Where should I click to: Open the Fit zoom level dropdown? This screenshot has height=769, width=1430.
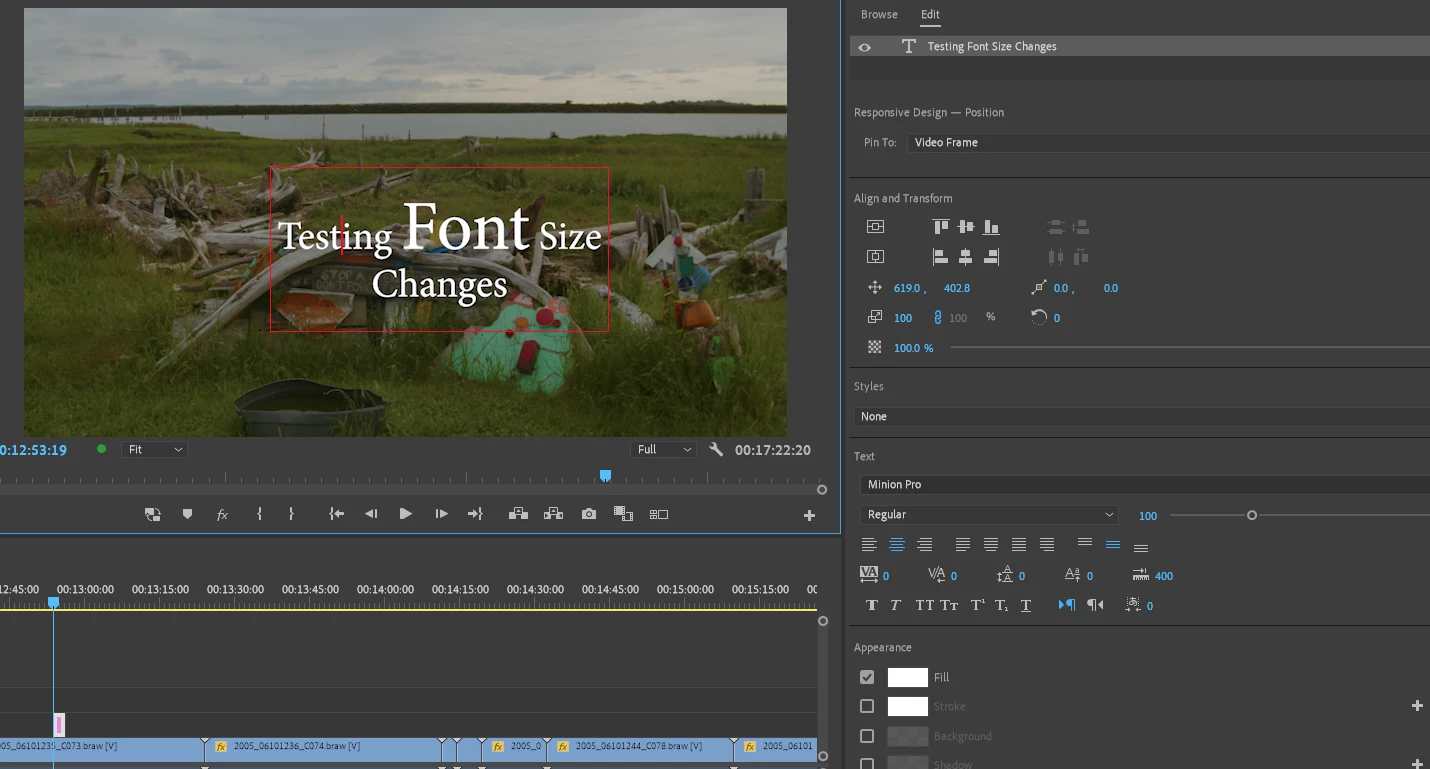point(154,450)
